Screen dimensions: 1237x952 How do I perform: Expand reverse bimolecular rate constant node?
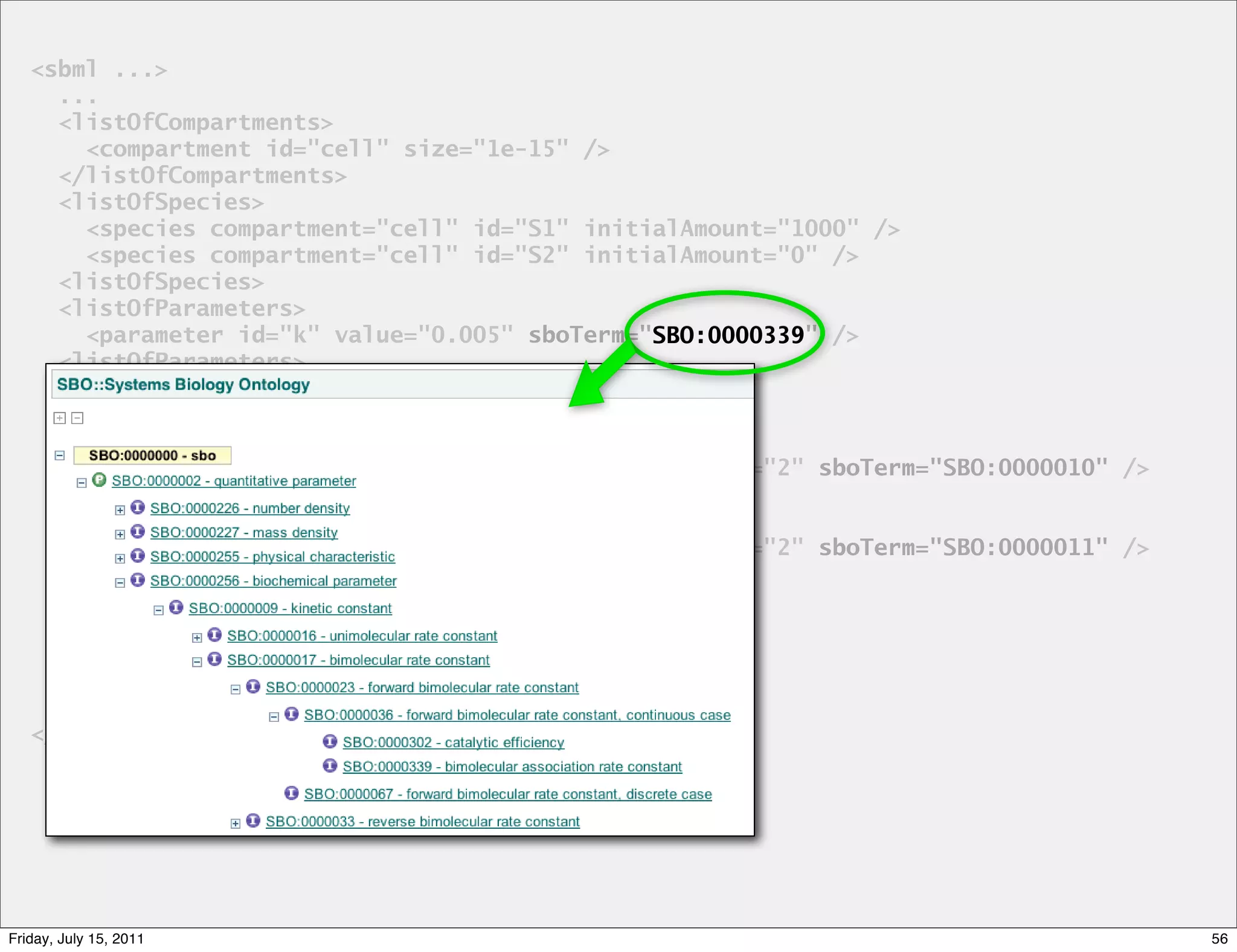coord(236,823)
